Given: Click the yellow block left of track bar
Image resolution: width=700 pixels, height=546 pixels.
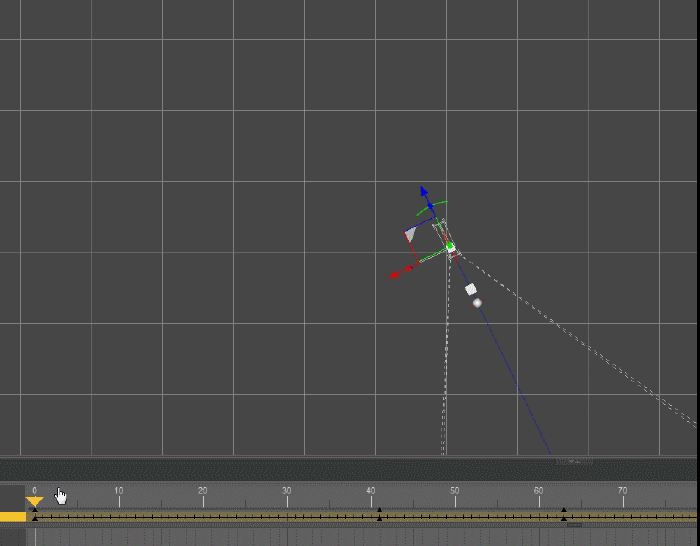Looking at the screenshot, I should [12, 517].
